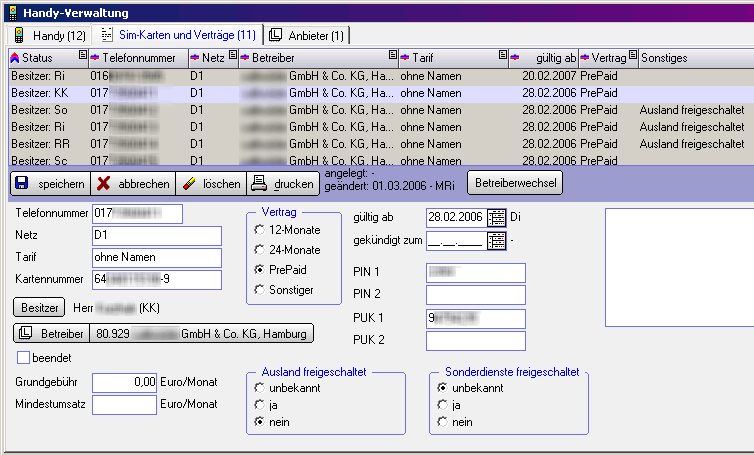This screenshot has height=455, width=754.
Task: Set Sonderdienste freigeschaltet to nein
Action: 443,422
